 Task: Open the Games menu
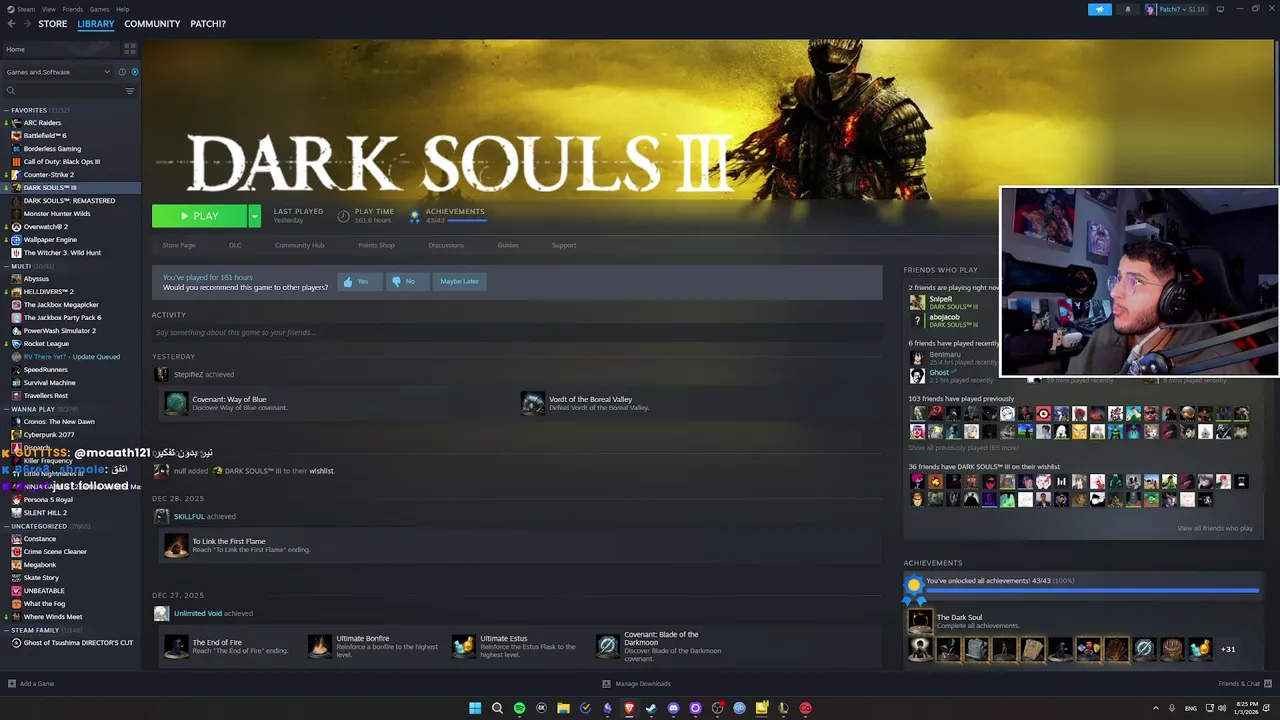[99, 9]
